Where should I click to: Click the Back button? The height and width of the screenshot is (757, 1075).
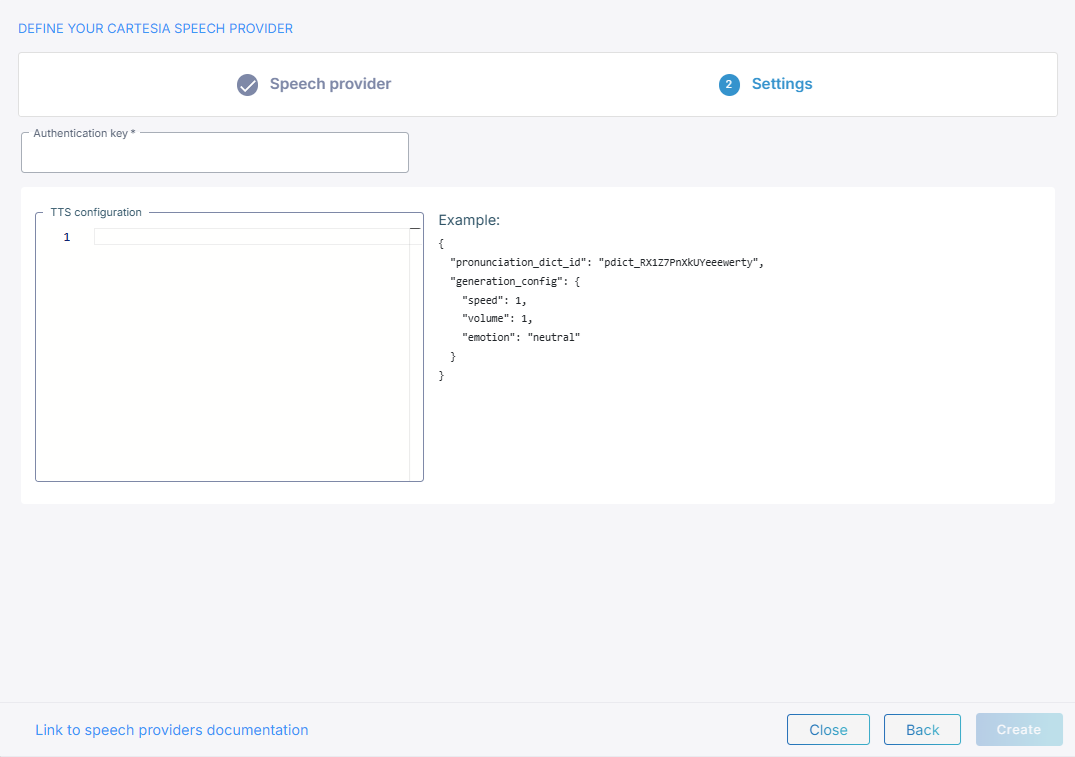(922, 730)
